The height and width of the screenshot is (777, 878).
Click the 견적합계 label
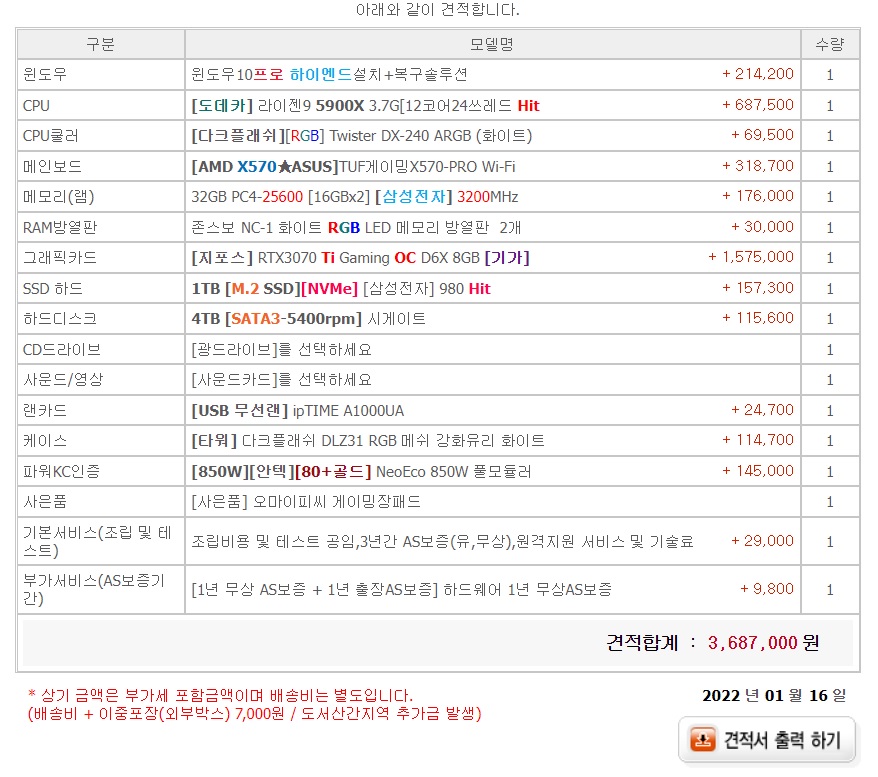tap(642, 643)
